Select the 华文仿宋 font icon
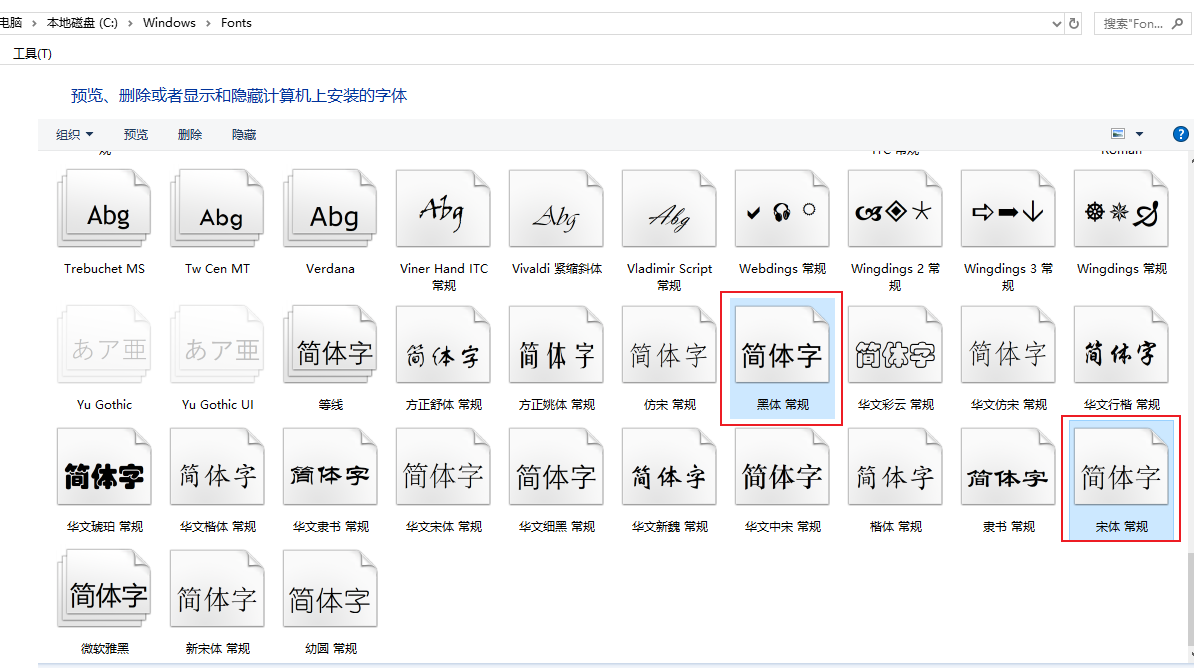 (x=1007, y=345)
